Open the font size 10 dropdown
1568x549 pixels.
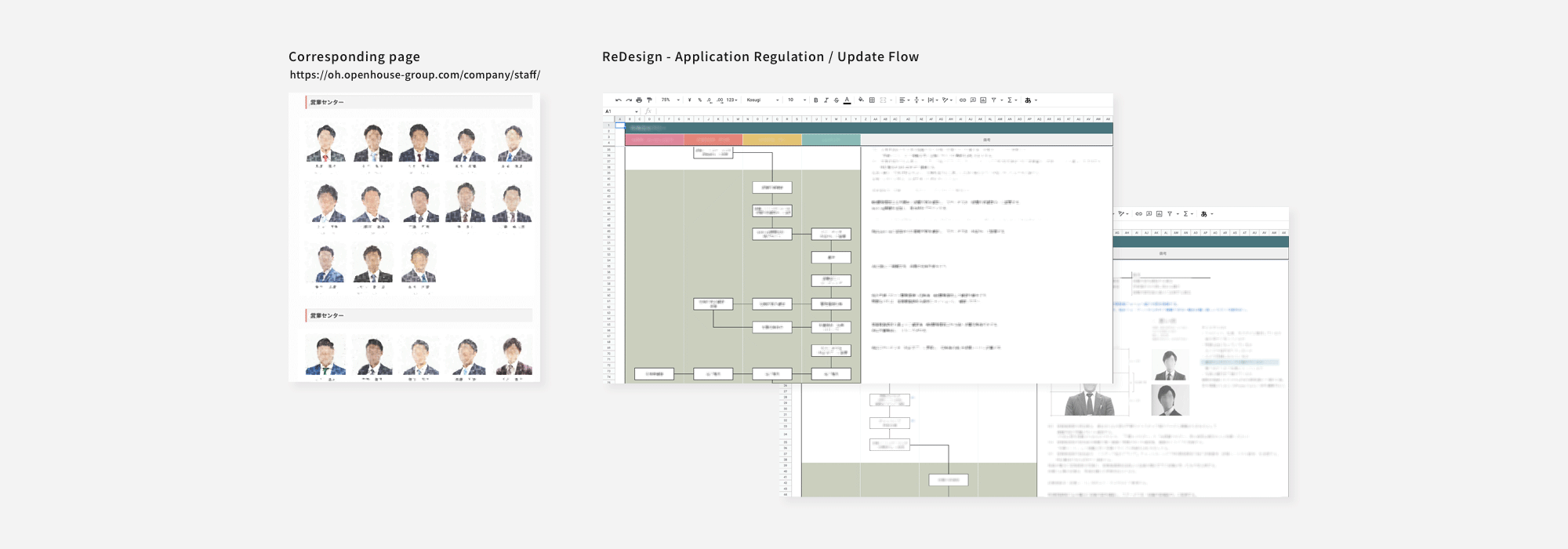pos(797,100)
